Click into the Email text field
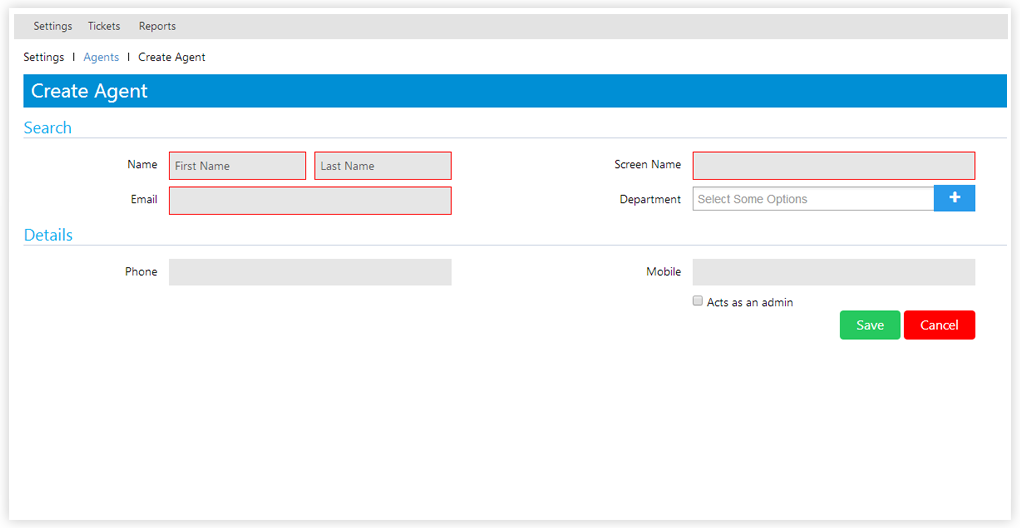Viewport: 1020px width, 528px height. pyautogui.click(x=310, y=200)
